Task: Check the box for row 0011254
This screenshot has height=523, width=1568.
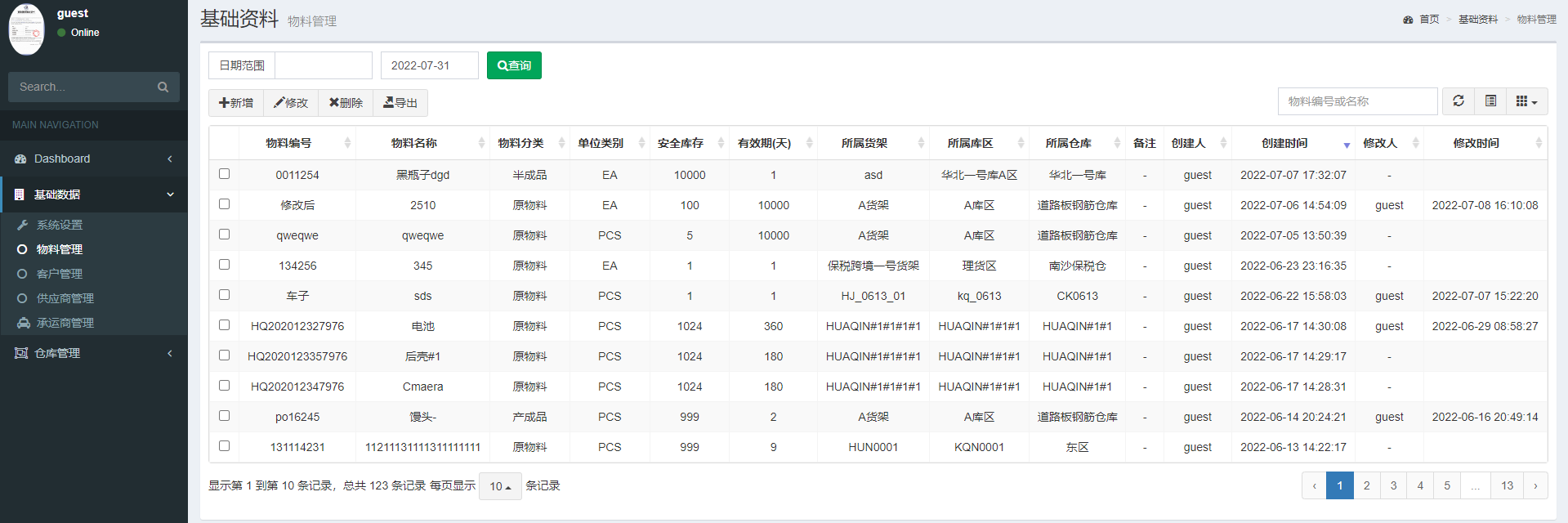Action: point(225,174)
